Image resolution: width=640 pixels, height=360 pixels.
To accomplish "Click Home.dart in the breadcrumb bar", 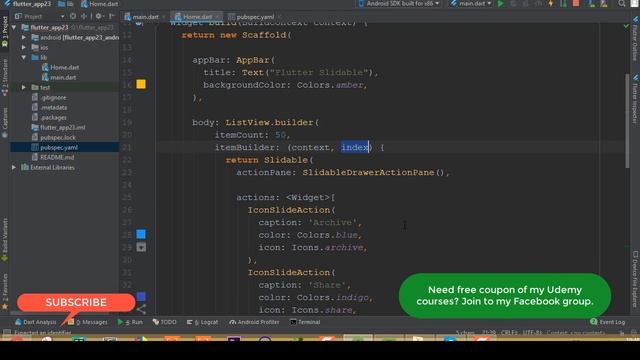I will [100, 4].
